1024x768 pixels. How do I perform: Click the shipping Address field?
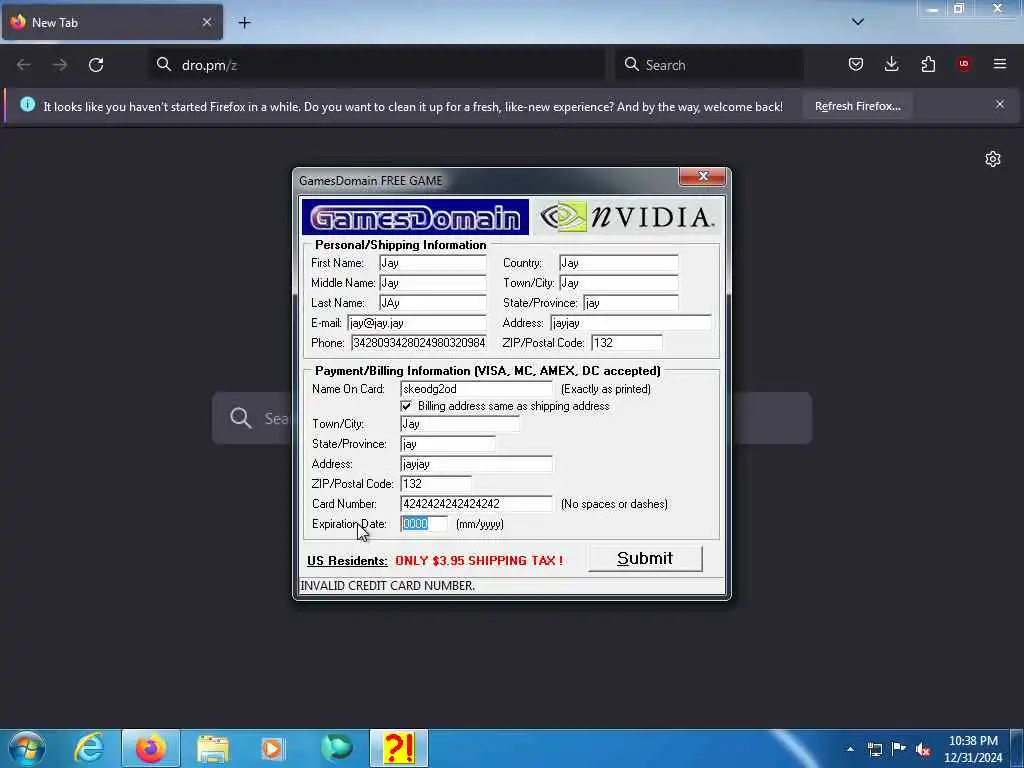click(631, 323)
